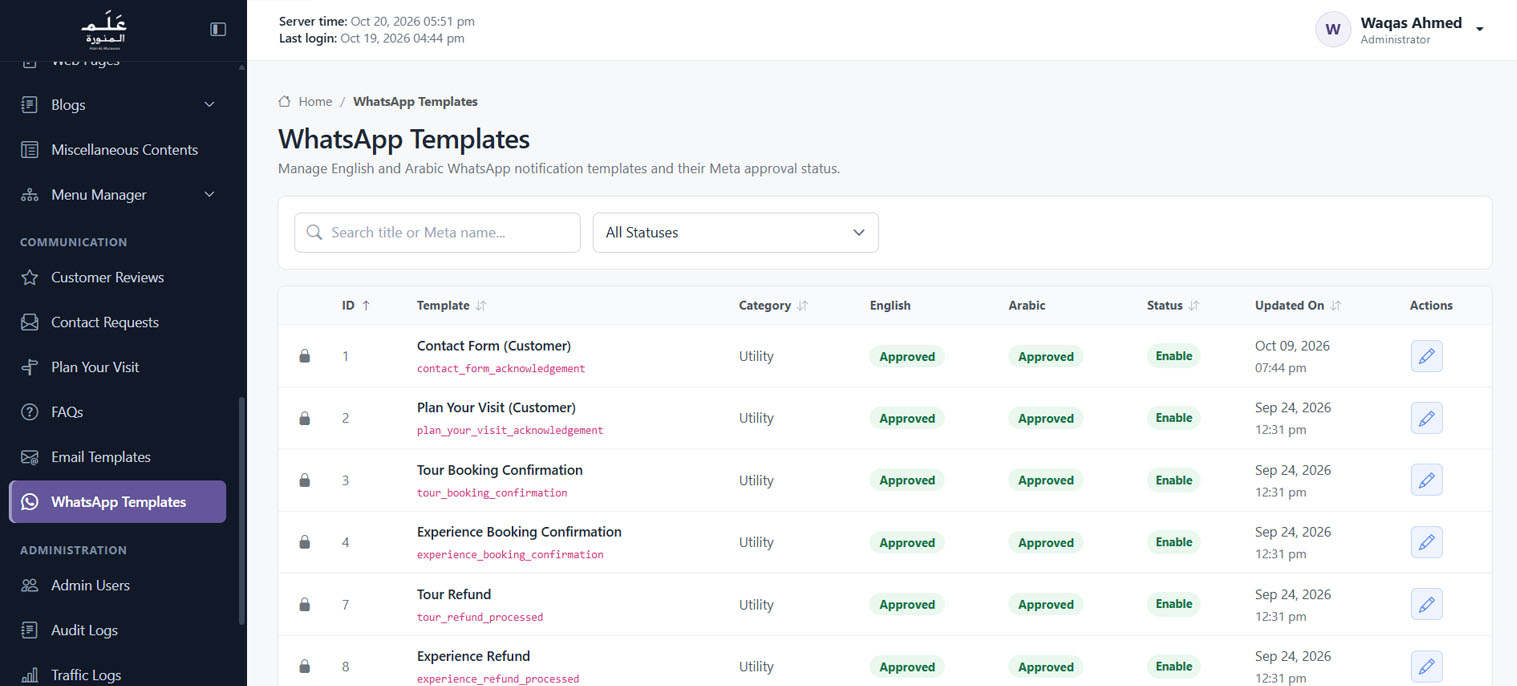Edit the Experience Booking Confirmation template

(x=1426, y=542)
